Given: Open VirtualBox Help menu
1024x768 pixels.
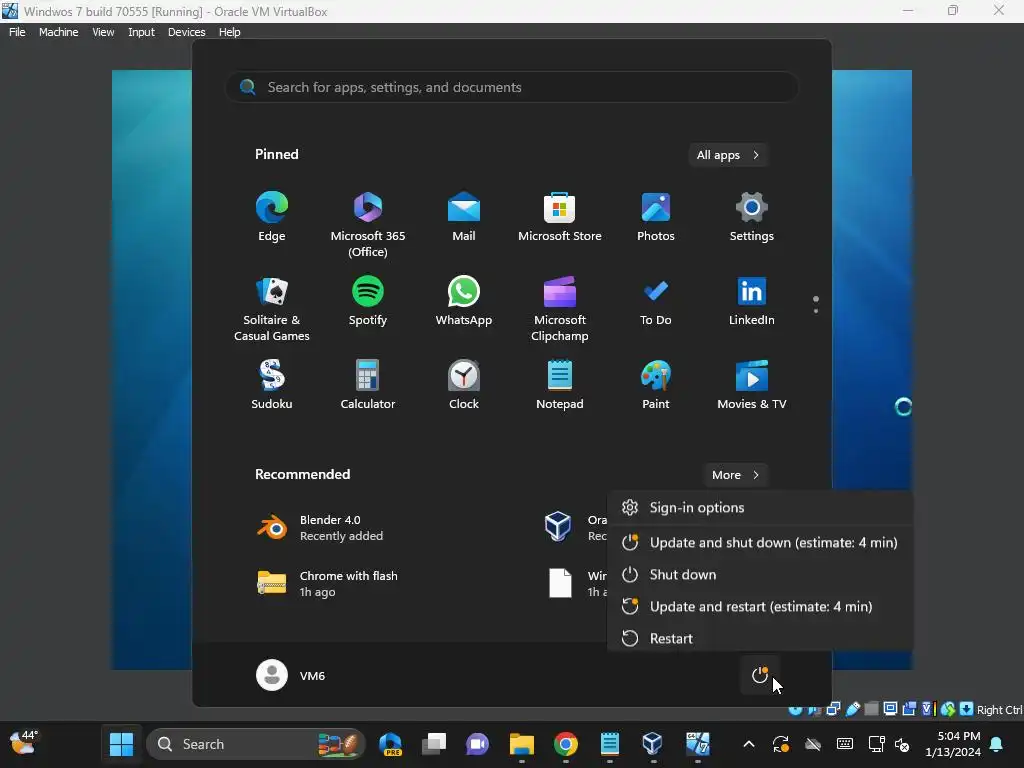Looking at the screenshot, I should coord(229,32).
